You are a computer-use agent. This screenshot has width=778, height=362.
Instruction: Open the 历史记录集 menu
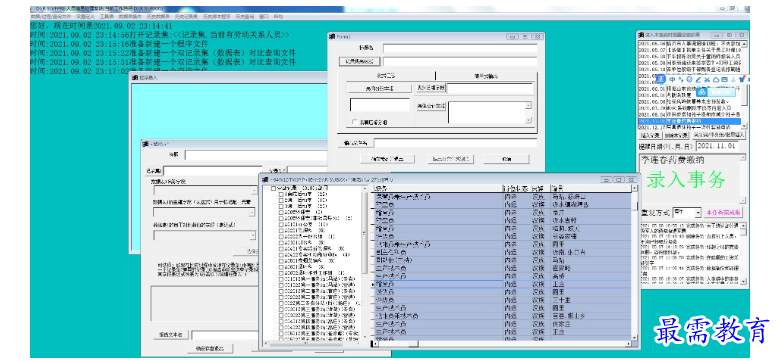click(186, 16)
